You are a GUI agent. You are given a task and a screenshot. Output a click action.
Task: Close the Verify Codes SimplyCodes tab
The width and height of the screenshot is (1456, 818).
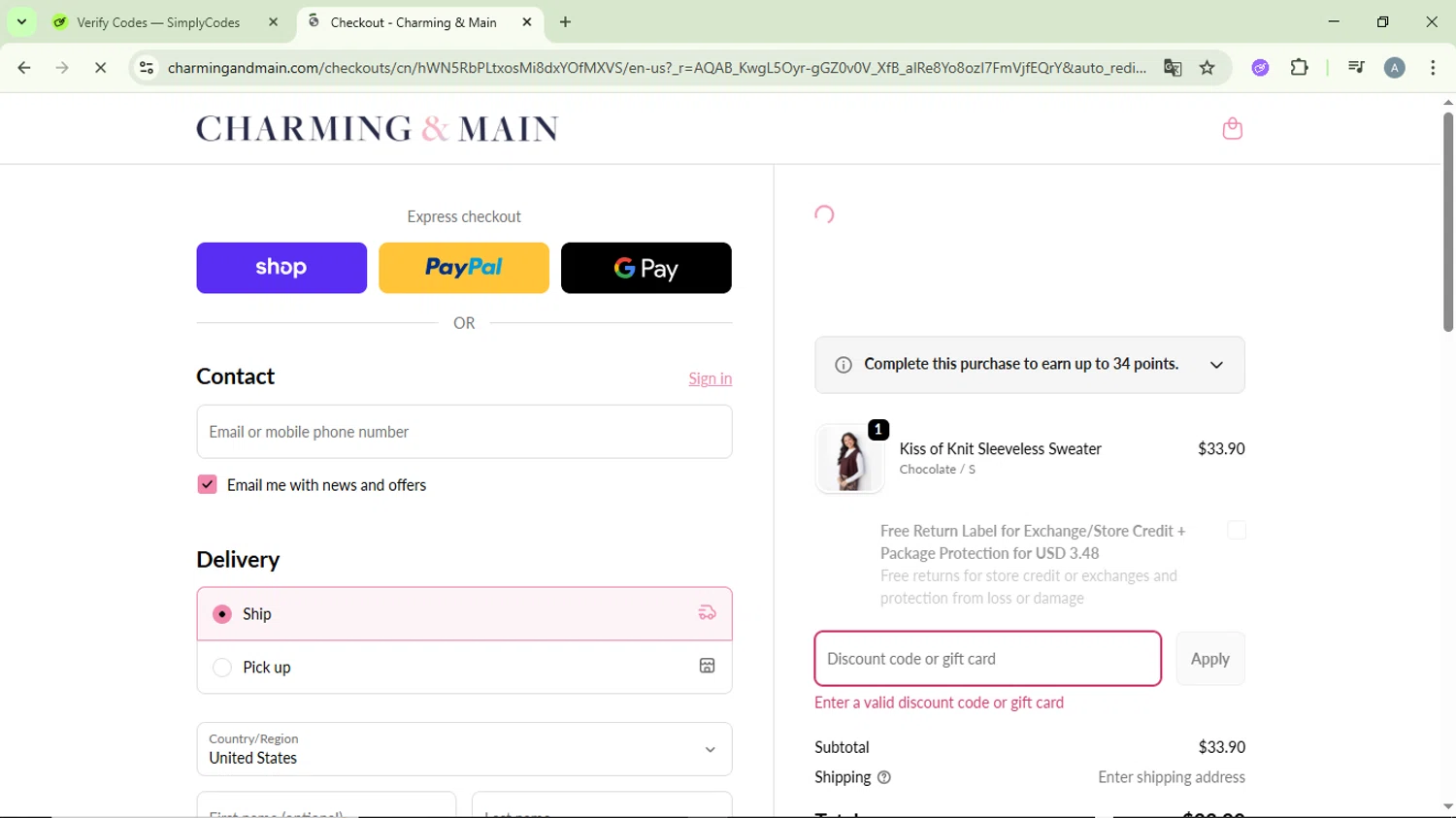click(274, 22)
